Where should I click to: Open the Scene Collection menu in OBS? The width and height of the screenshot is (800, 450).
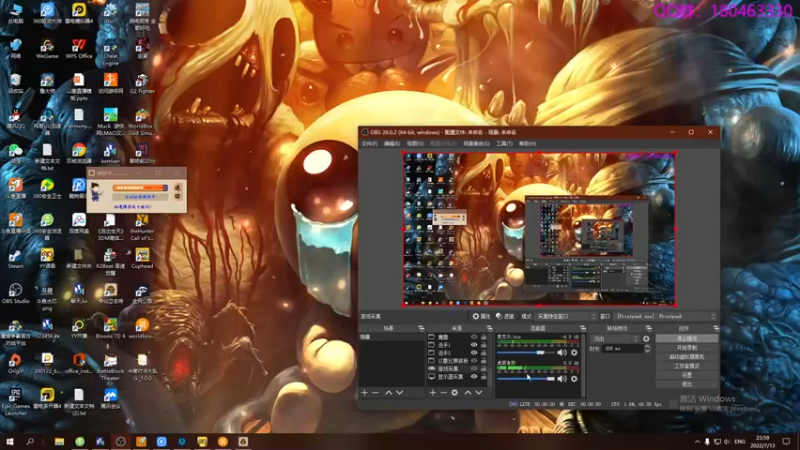(x=476, y=144)
